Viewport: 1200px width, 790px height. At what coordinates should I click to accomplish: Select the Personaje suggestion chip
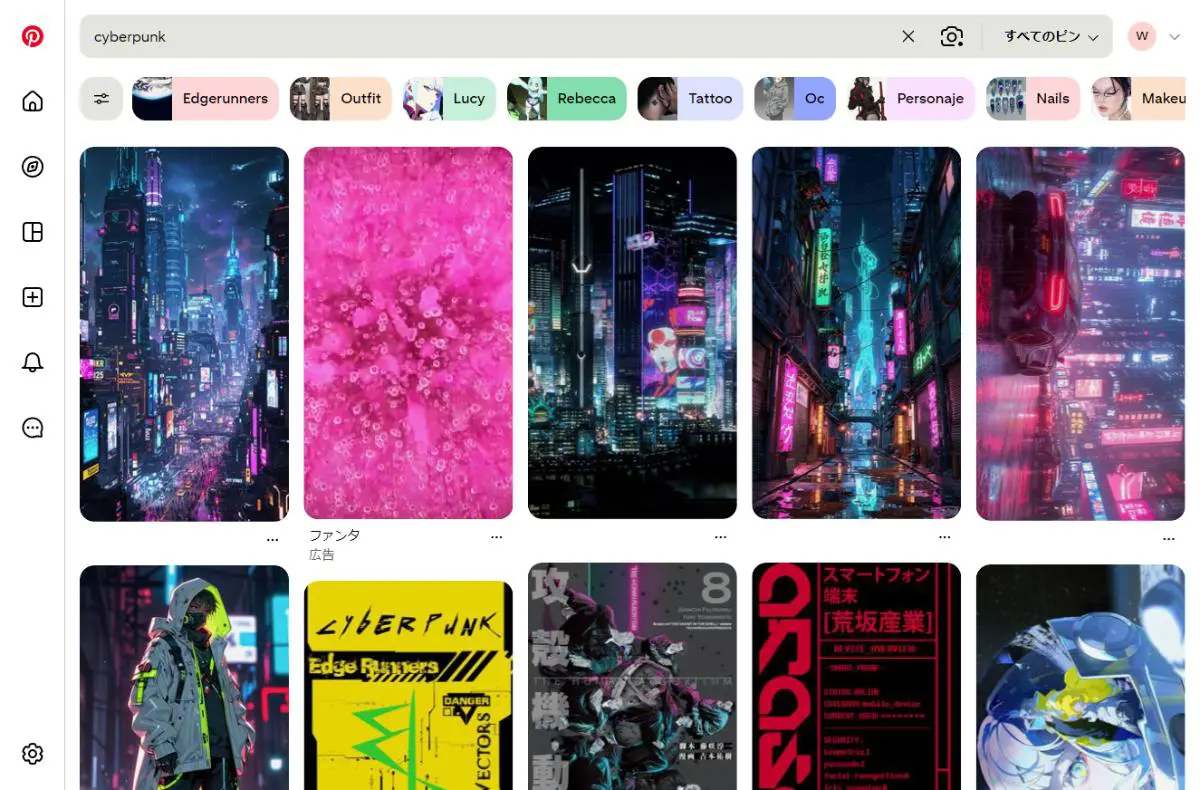click(x=910, y=99)
